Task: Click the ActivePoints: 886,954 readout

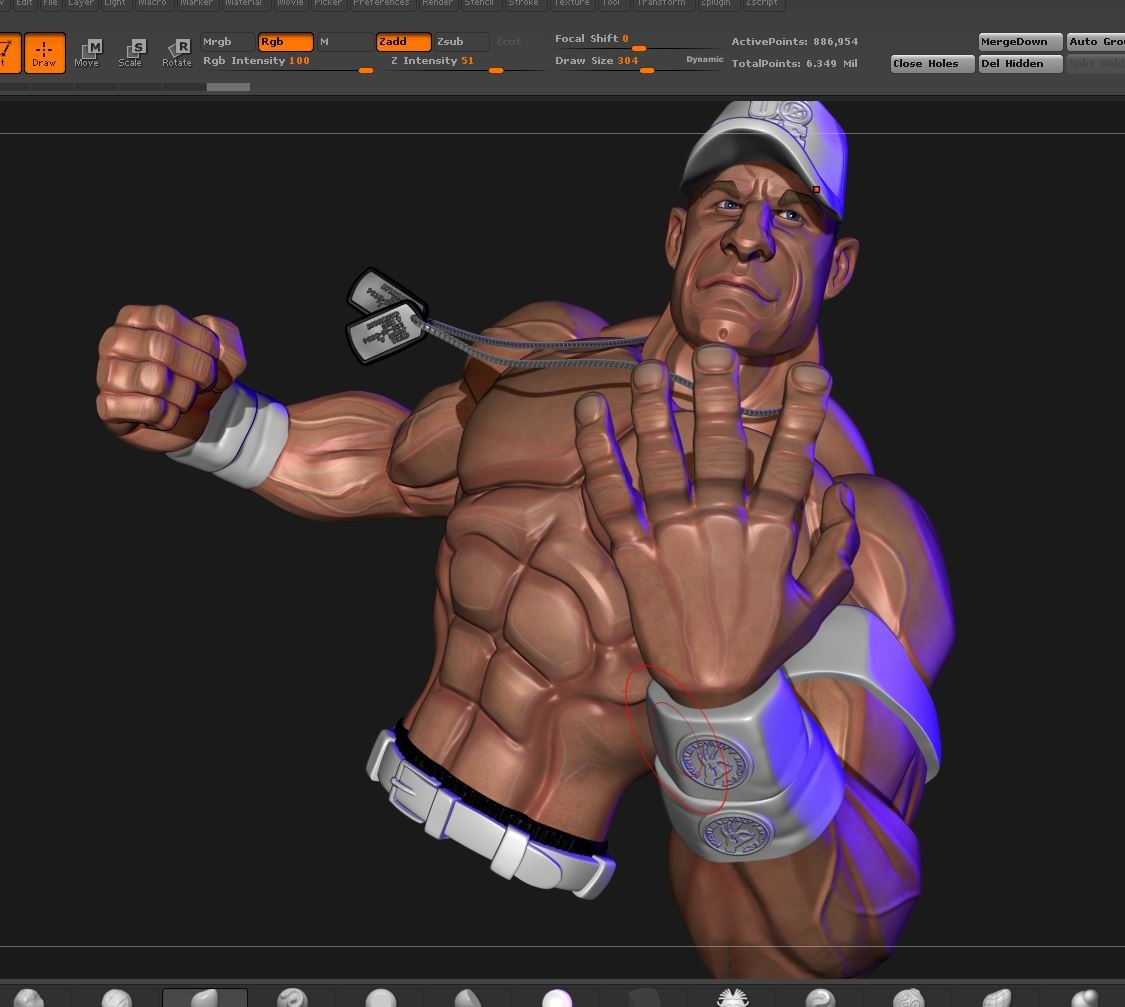Action: pos(794,42)
